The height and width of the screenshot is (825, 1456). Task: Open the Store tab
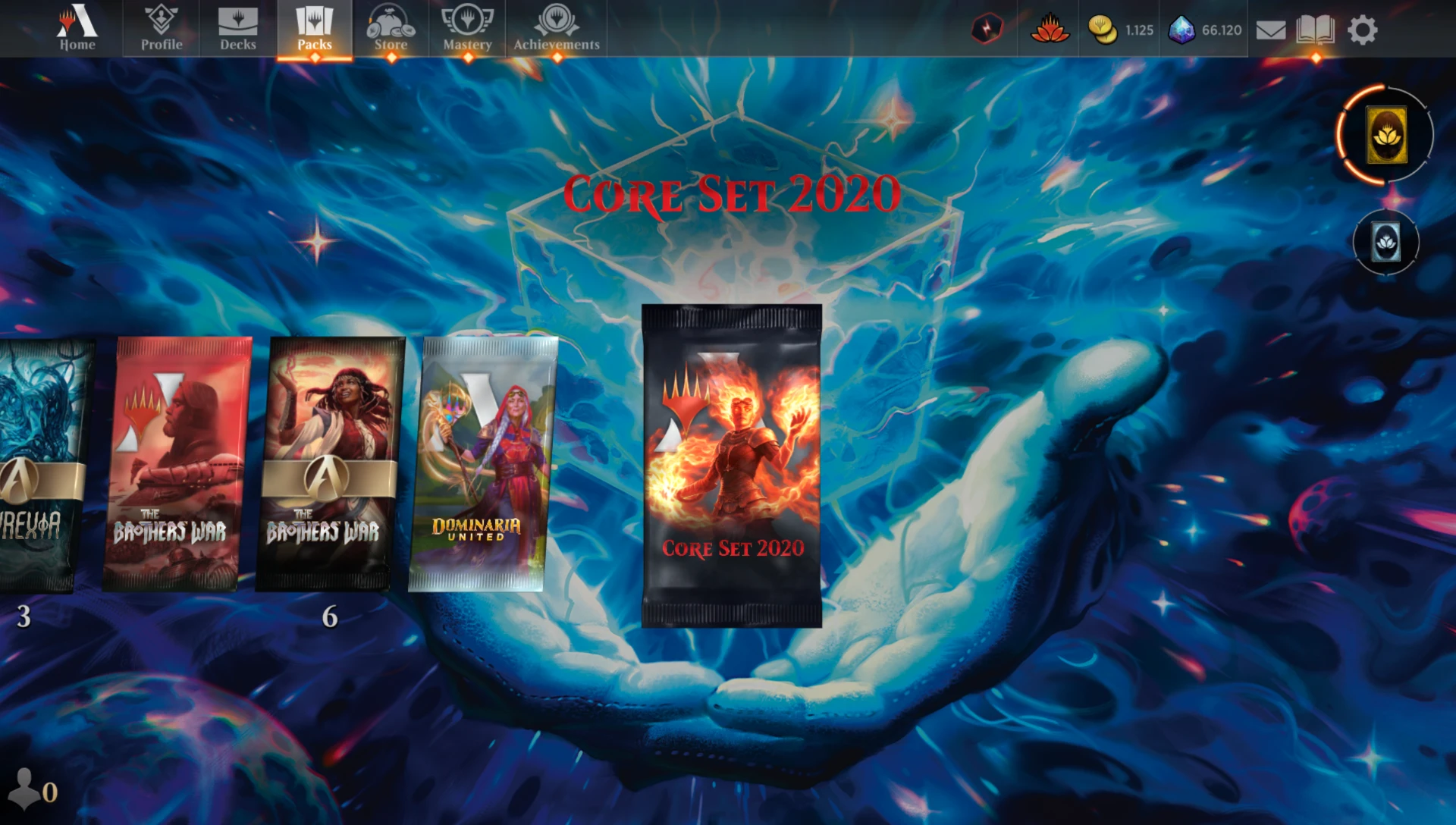(391, 29)
